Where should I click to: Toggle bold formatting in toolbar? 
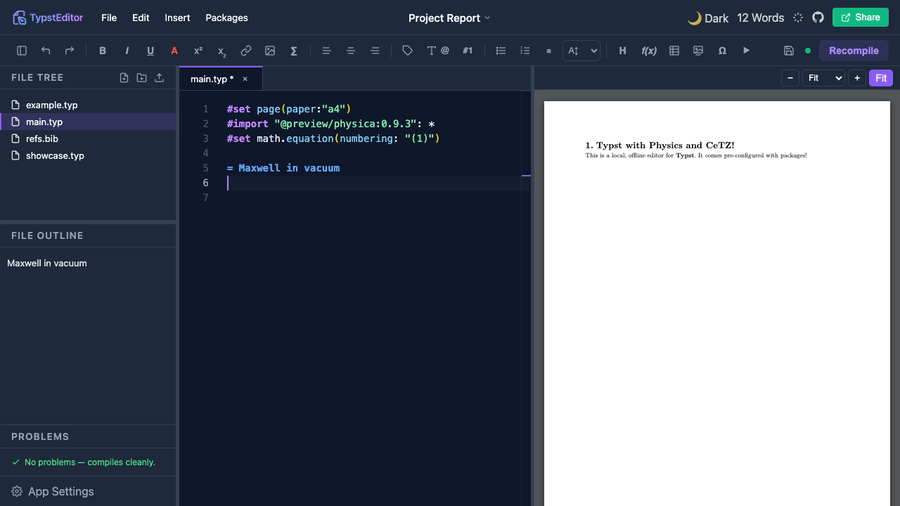(x=102, y=50)
